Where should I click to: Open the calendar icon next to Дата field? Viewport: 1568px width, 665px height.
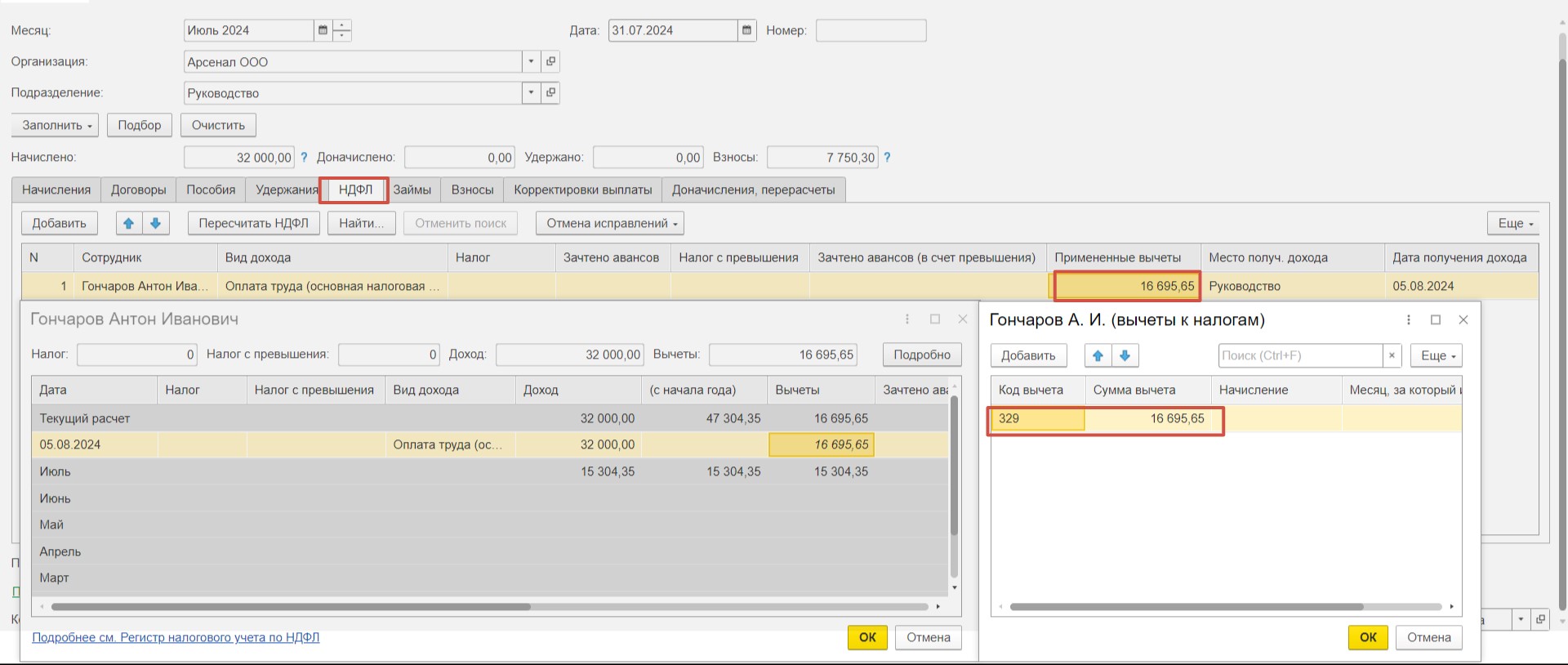coord(746,30)
